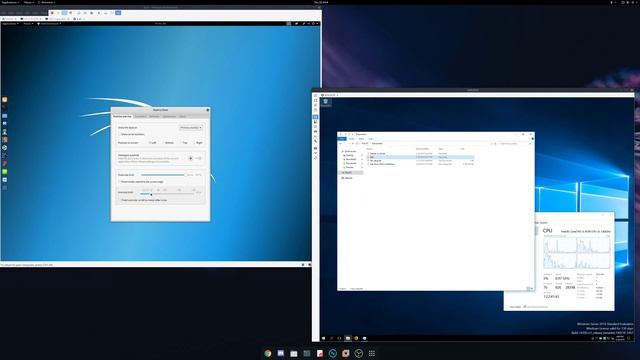Select Downloads in File Explorer sidebar

[x=351, y=159]
